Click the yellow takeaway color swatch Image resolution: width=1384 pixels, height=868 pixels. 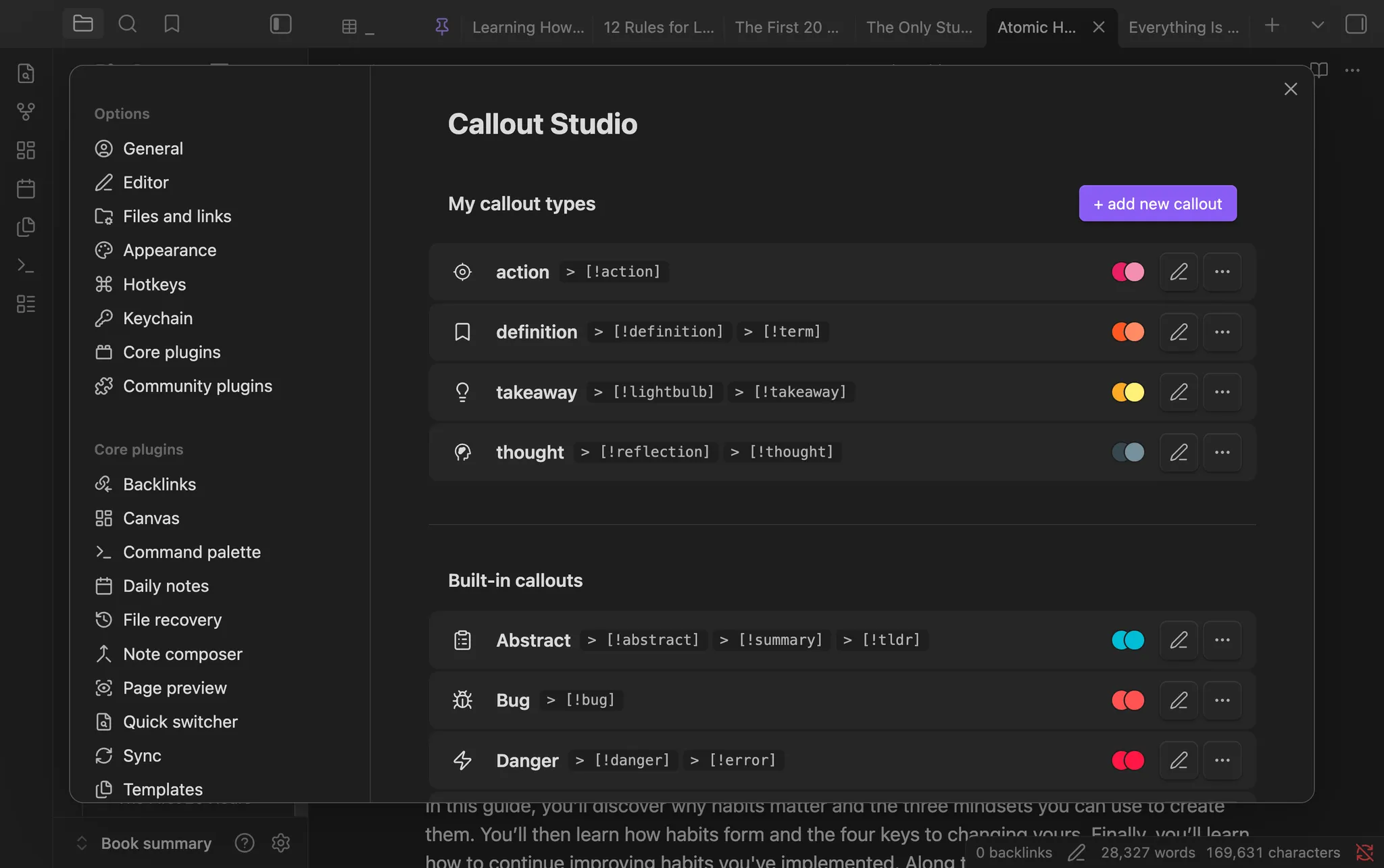[x=1128, y=392]
